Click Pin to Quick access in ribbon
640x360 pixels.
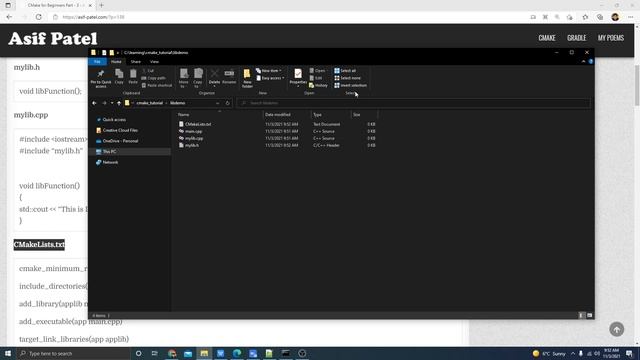tap(101, 78)
